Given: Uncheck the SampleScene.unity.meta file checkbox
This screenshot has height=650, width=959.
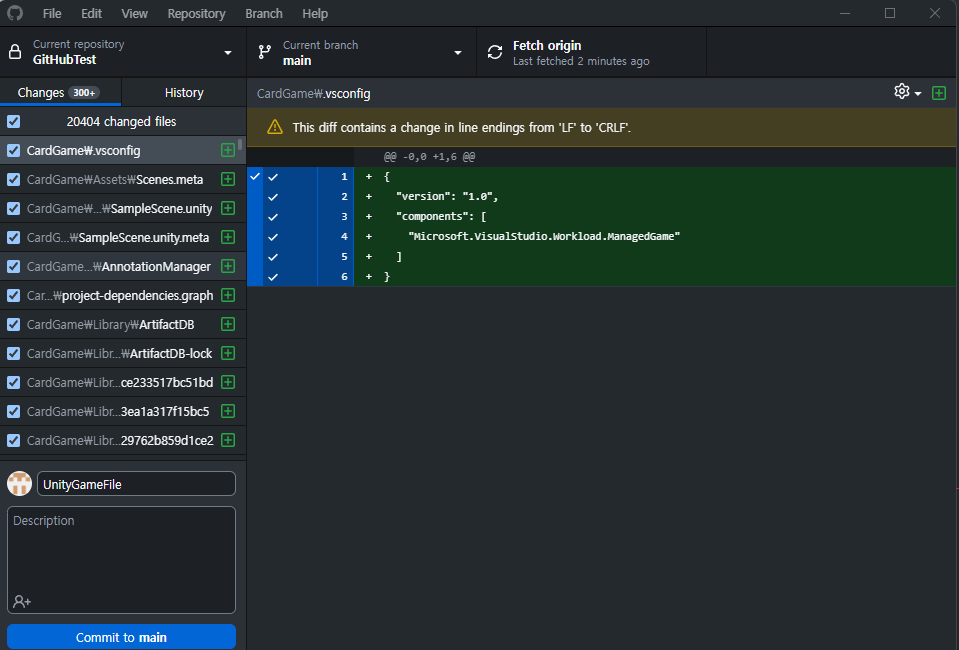Looking at the screenshot, I should (13, 237).
